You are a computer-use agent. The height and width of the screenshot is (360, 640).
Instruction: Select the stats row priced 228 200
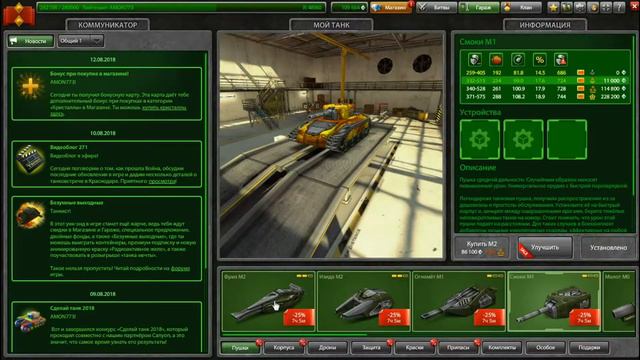coord(545,97)
